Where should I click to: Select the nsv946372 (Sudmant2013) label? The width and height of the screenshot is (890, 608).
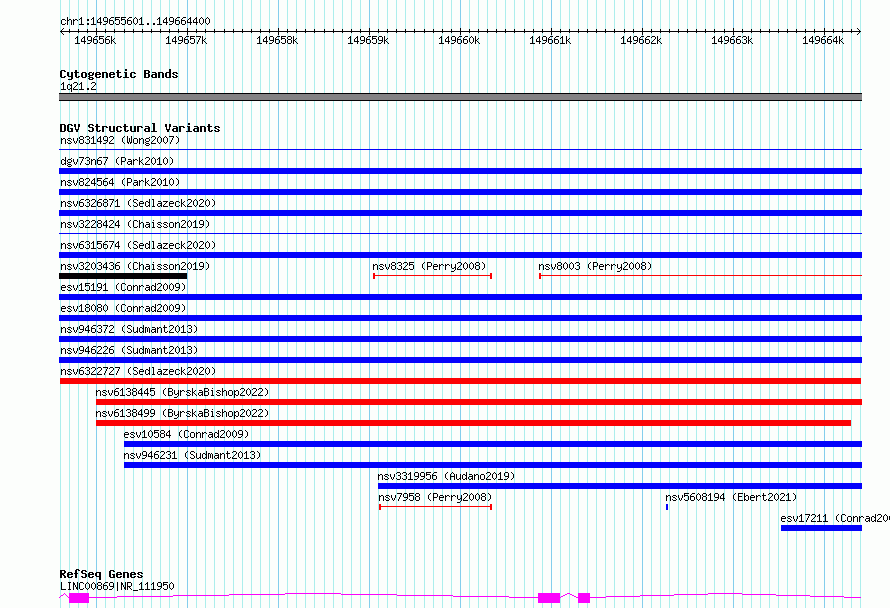coord(129,329)
